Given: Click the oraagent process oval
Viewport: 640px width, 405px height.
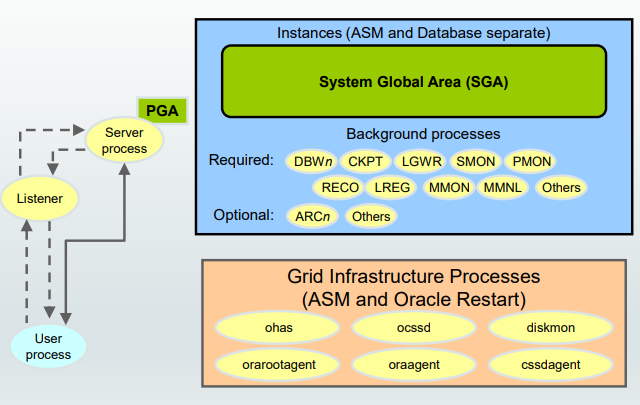Looking at the screenshot, I should [x=413, y=365].
